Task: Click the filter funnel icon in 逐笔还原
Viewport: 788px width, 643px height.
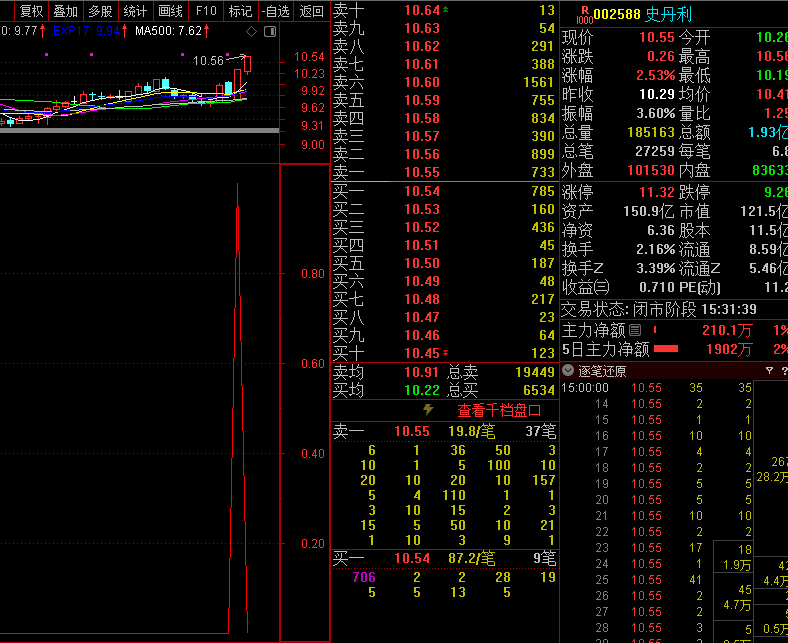Action: point(769,371)
